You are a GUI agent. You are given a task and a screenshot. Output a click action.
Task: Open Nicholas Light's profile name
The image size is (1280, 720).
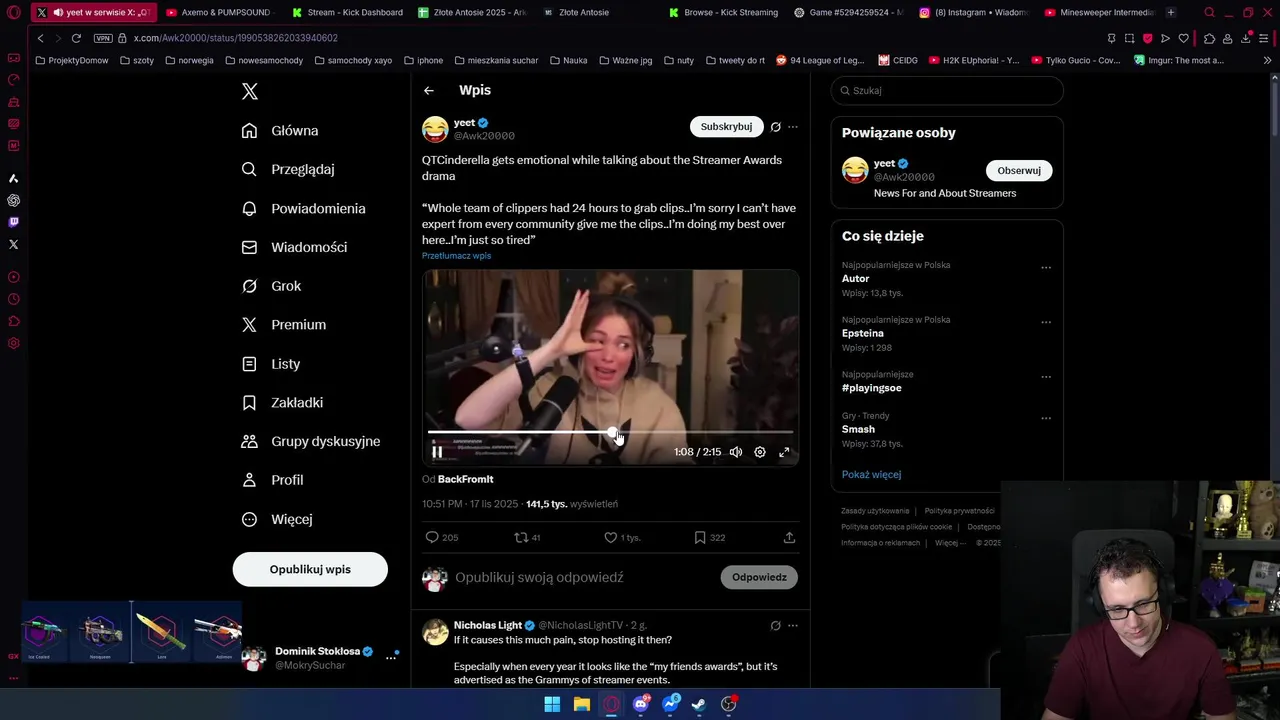(488, 625)
